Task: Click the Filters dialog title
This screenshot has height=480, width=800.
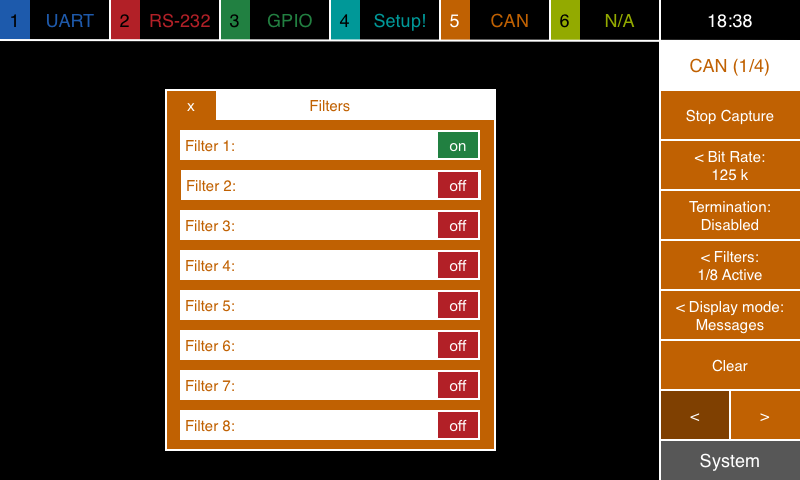Action: point(330,106)
